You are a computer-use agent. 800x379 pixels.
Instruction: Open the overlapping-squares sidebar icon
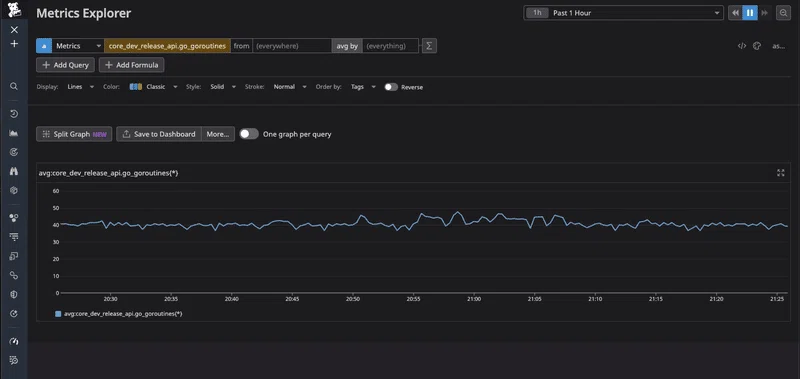tap(14, 256)
